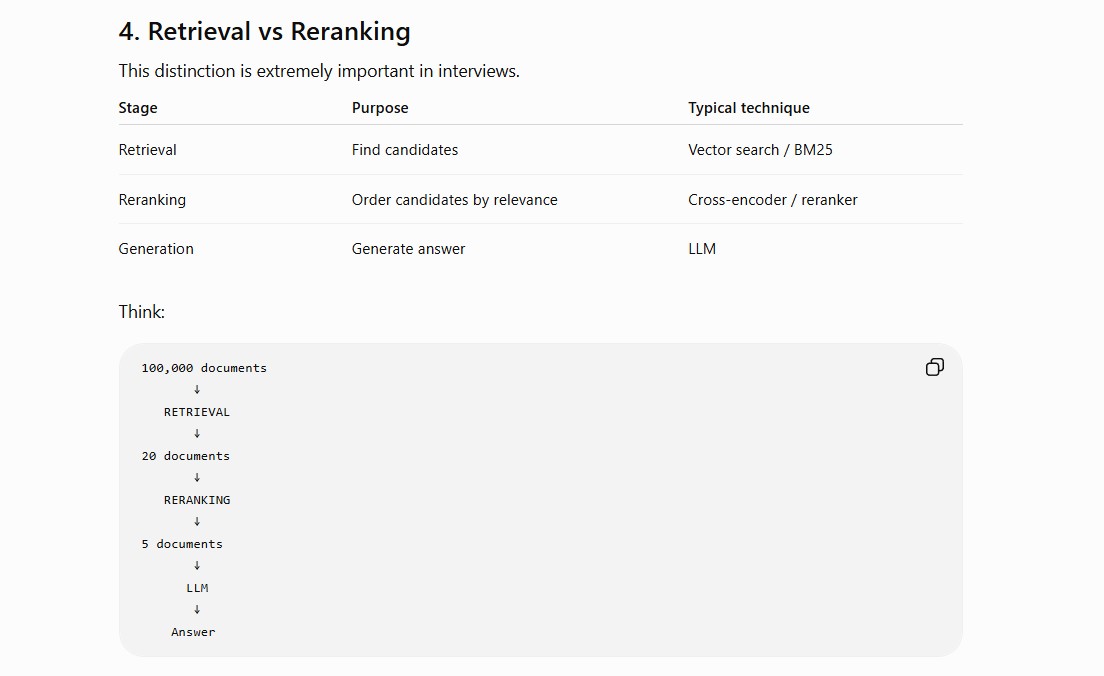Click the 'Reranking' table cell

[152, 200]
